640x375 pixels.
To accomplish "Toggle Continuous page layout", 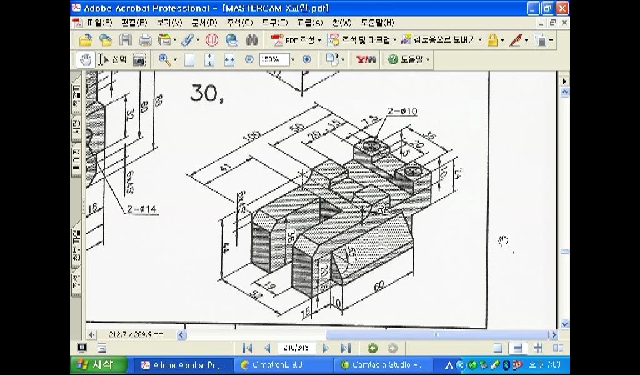I will 518,348.
